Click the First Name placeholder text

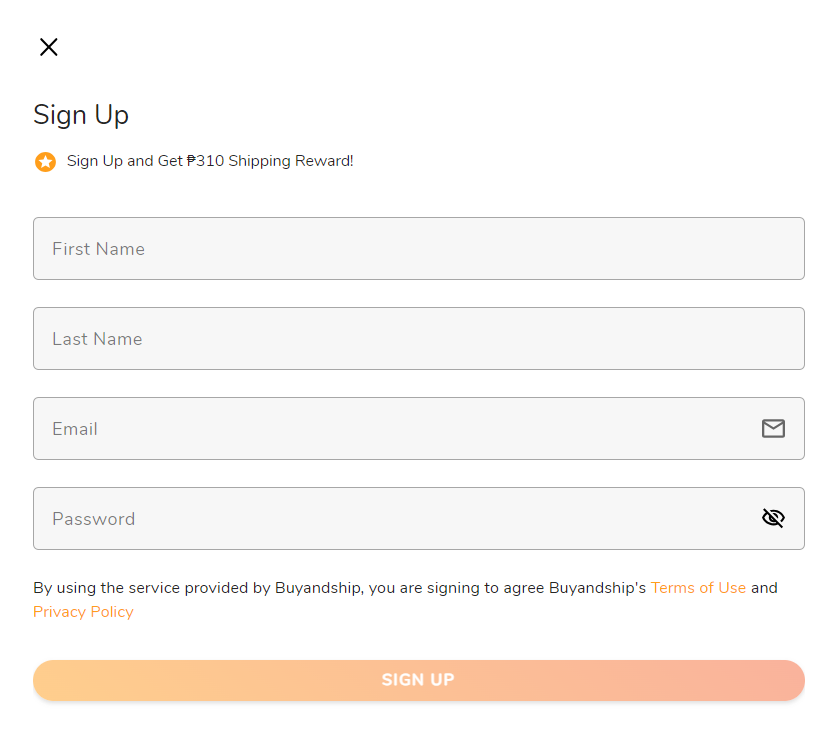(99, 249)
